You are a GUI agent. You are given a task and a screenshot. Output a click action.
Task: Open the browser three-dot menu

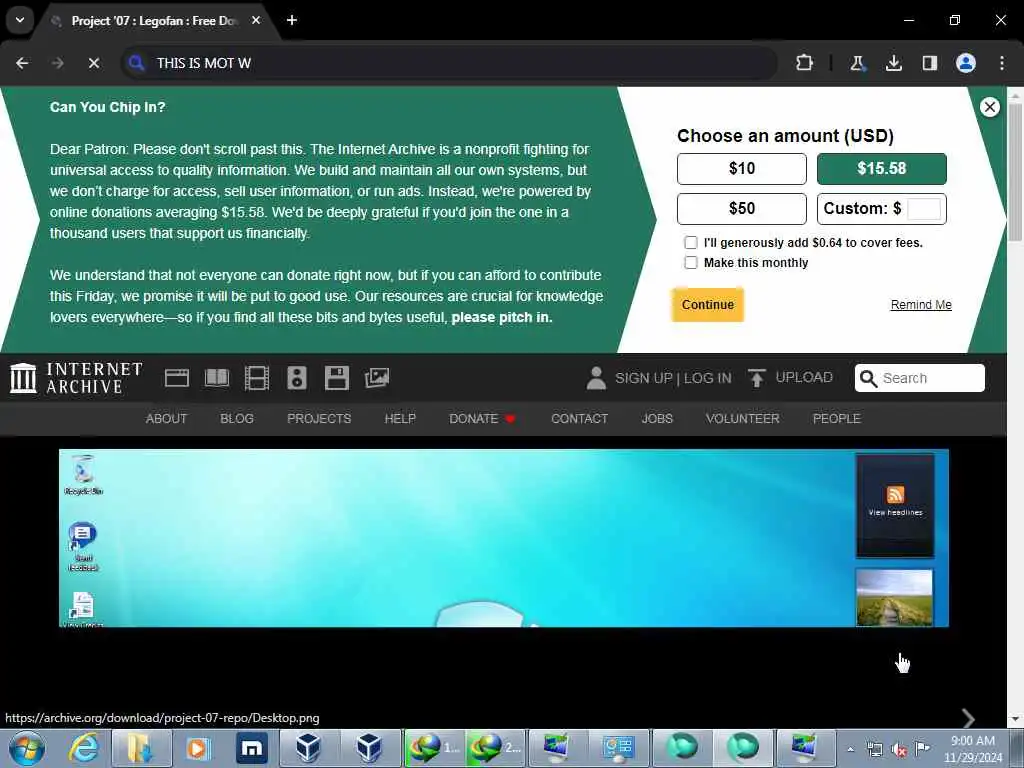[x=1002, y=63]
